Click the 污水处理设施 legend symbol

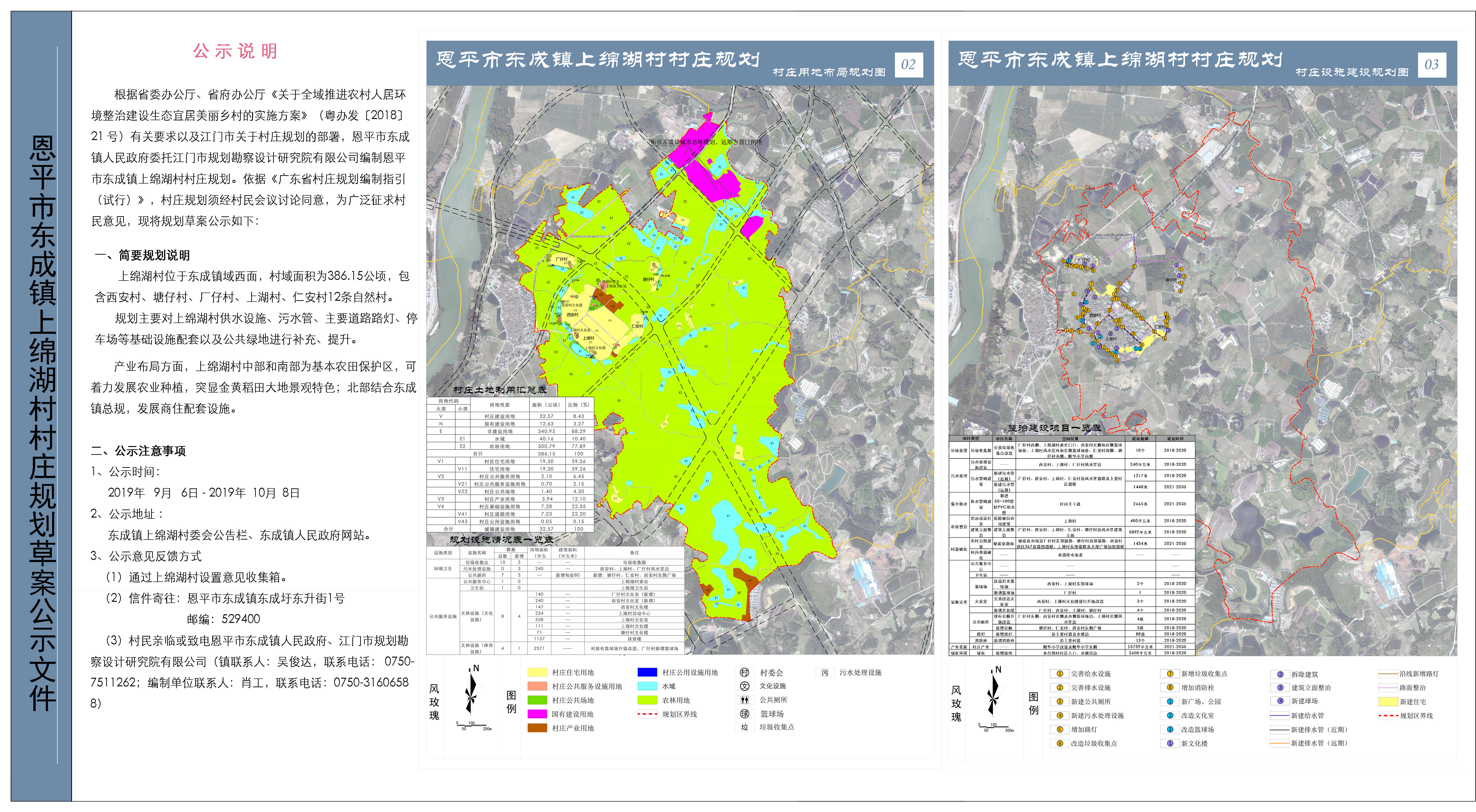[825, 673]
